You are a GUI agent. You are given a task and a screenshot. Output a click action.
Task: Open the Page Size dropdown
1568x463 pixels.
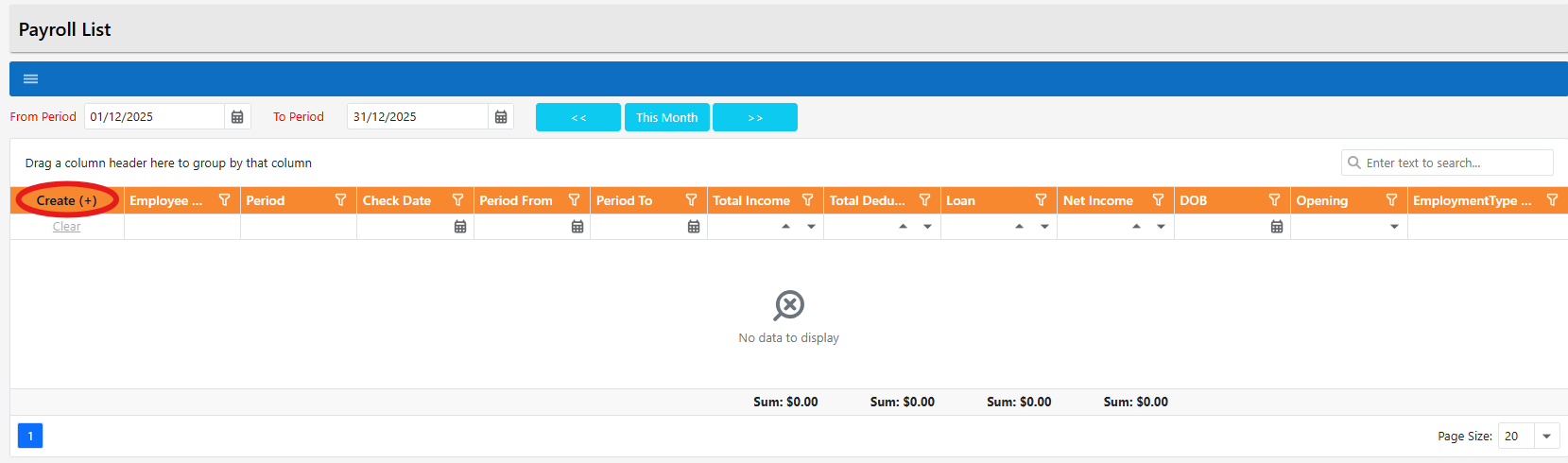(1546, 437)
